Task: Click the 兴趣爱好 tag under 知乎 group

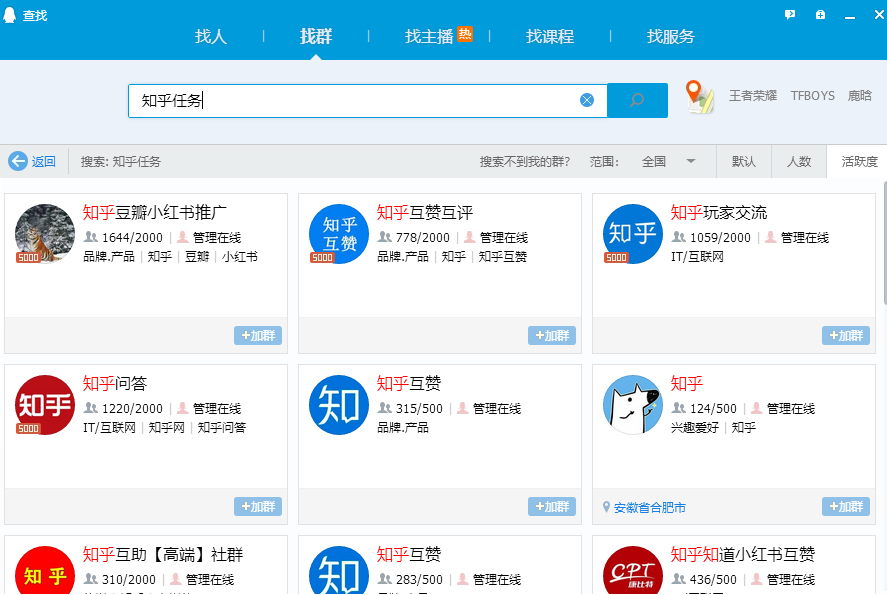Action: click(x=695, y=428)
